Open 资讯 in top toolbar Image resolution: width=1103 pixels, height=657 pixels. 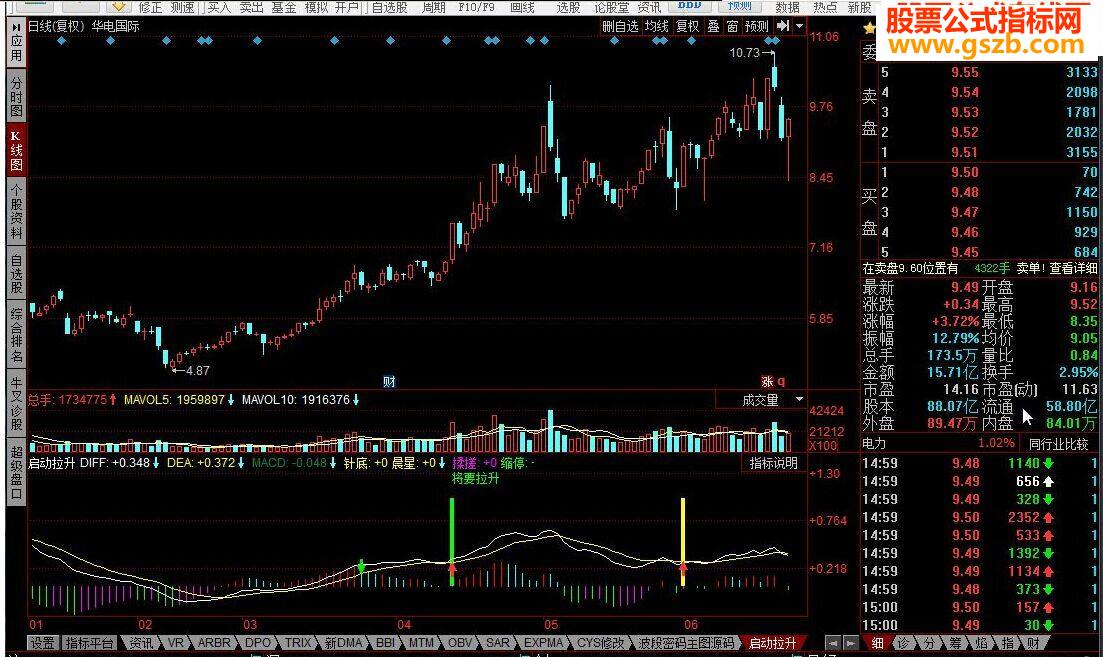649,7
